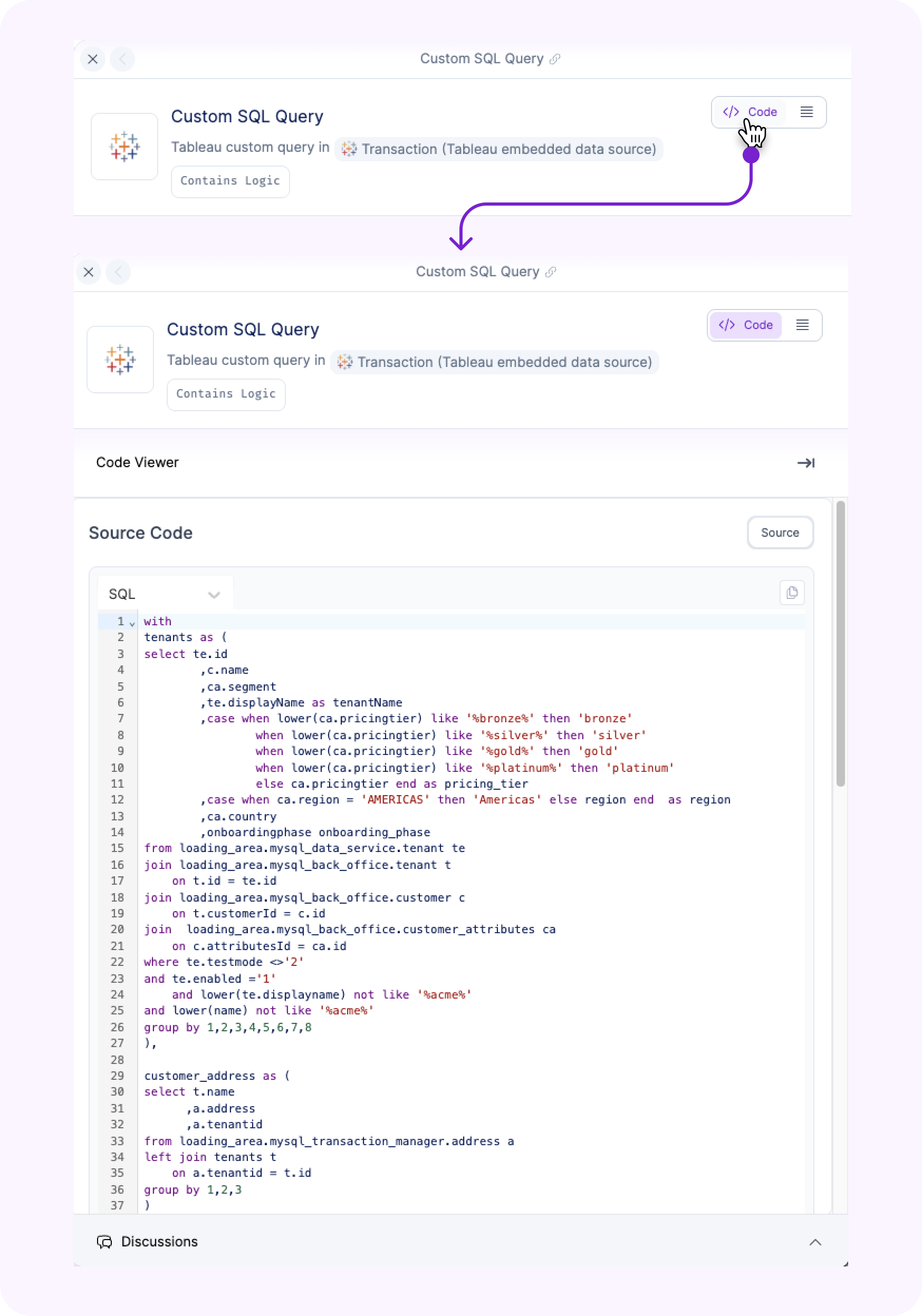The height and width of the screenshot is (1316, 922).
Task: Click the link icon beside upper Custom SQL Query title
Action: click(x=554, y=59)
